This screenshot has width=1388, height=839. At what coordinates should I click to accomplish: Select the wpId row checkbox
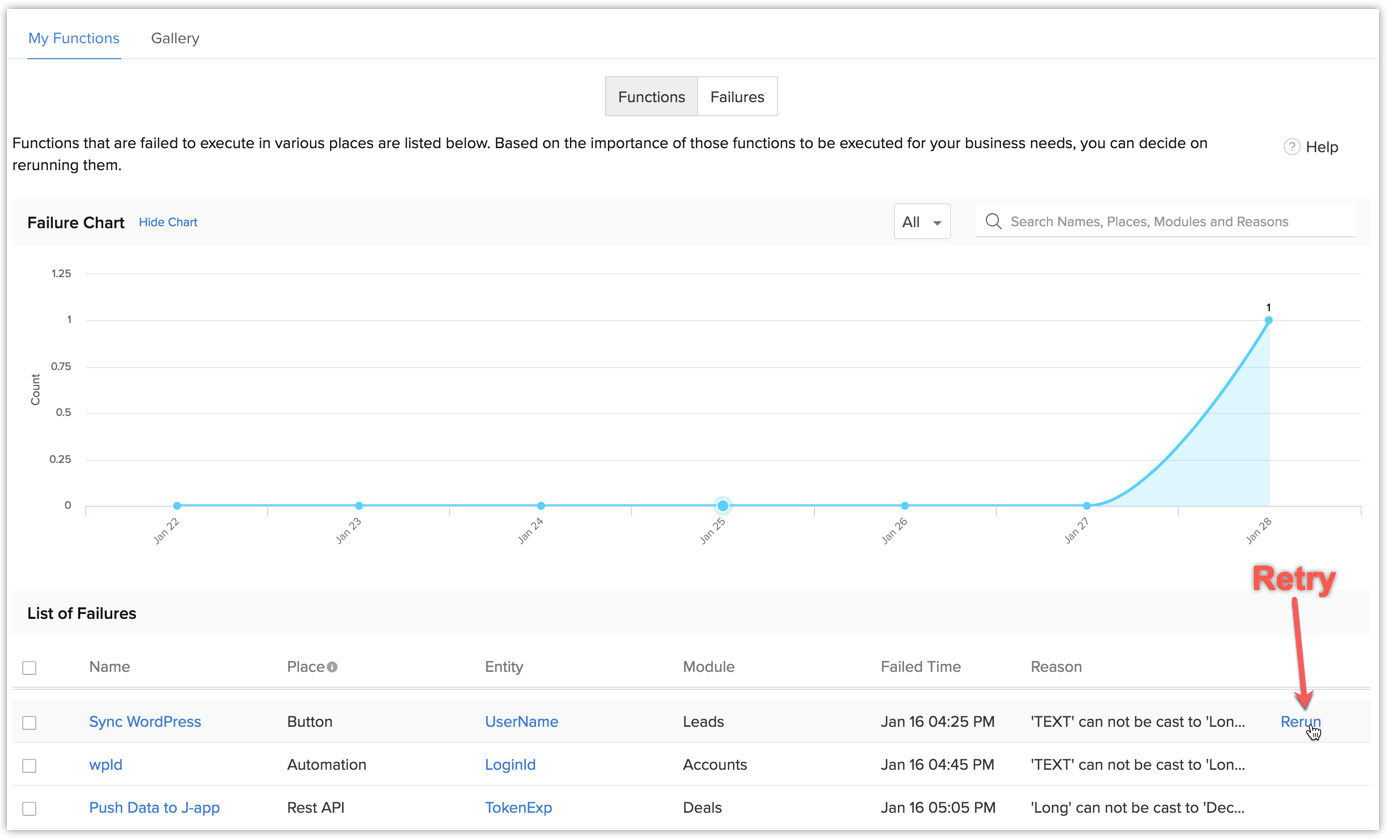pyautogui.click(x=29, y=765)
